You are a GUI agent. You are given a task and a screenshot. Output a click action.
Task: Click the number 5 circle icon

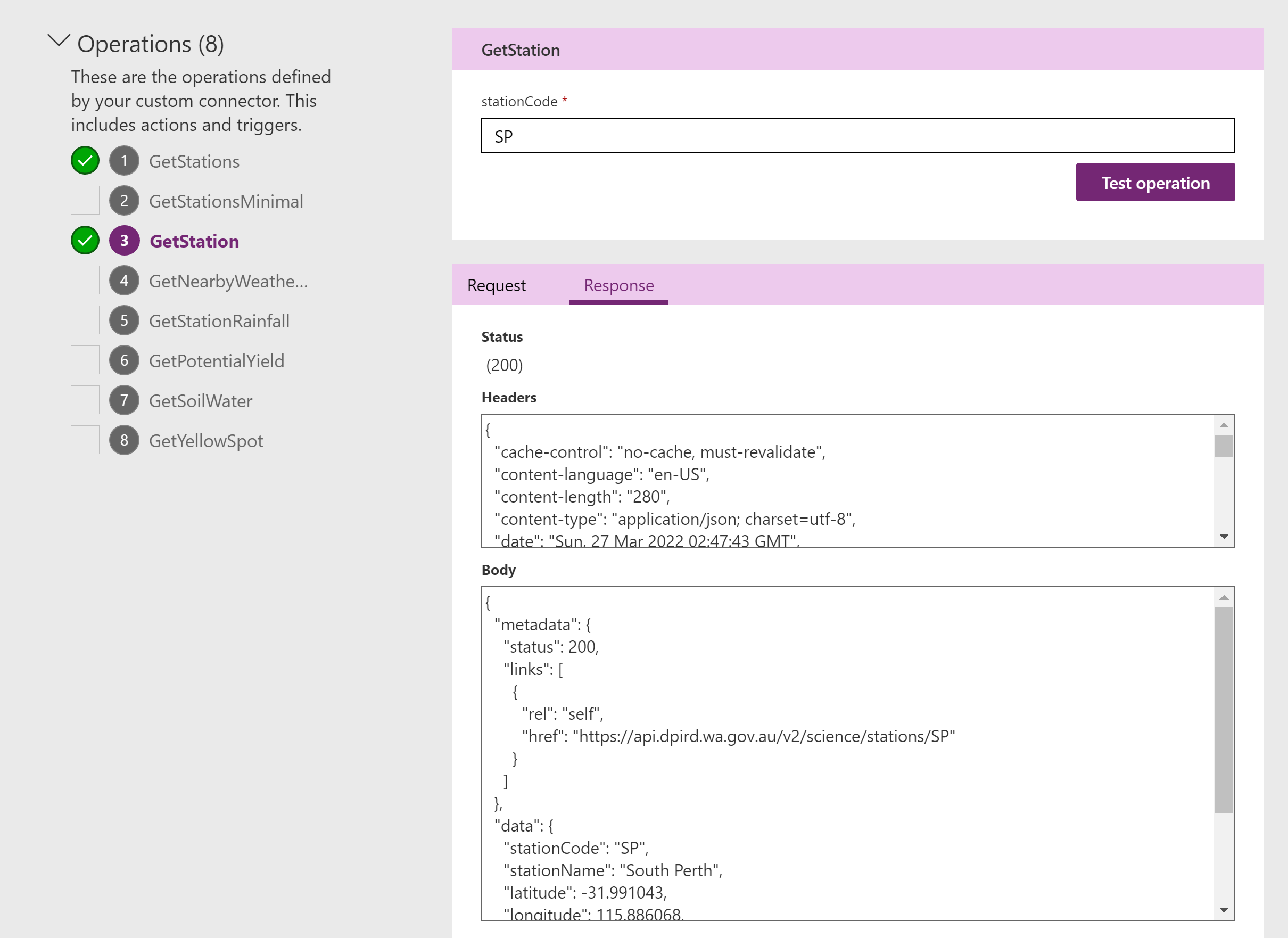pos(124,320)
